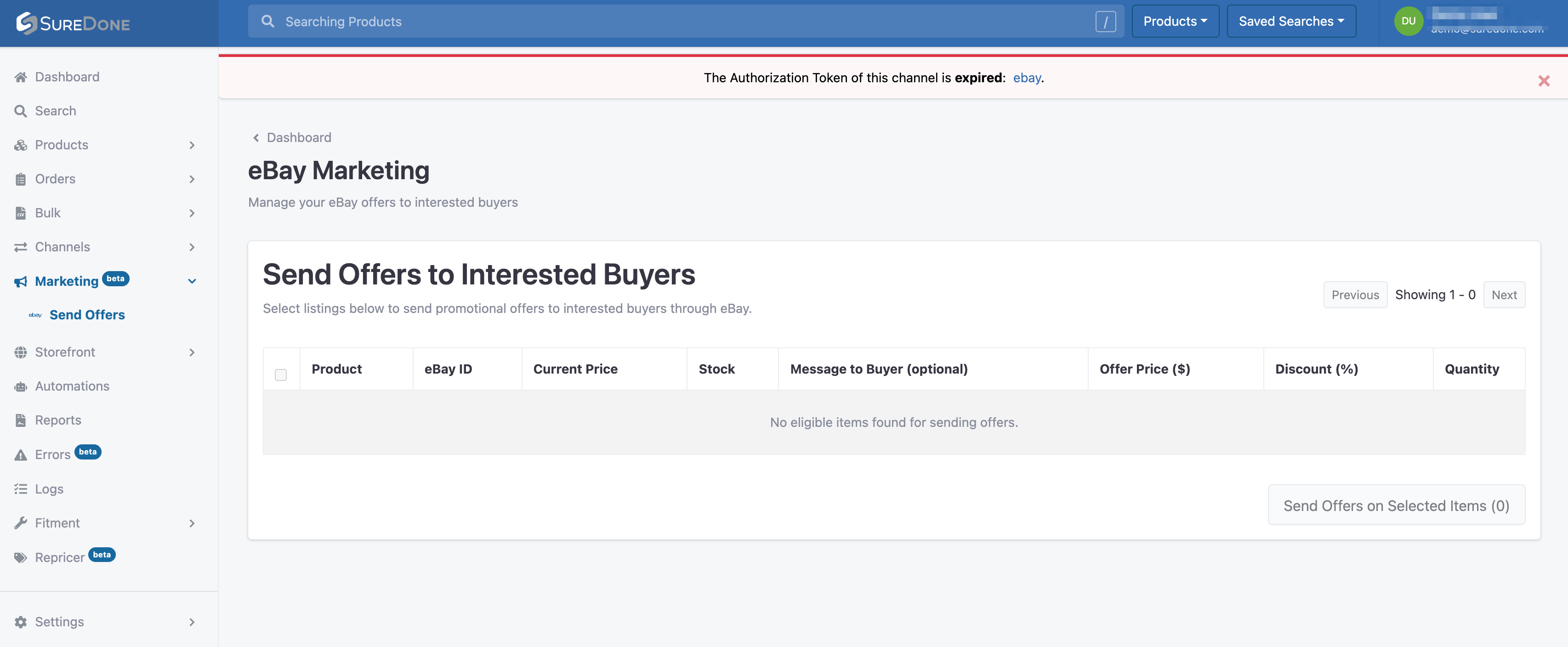Expand the Storefront sidebar submenu chevron

(x=192, y=352)
